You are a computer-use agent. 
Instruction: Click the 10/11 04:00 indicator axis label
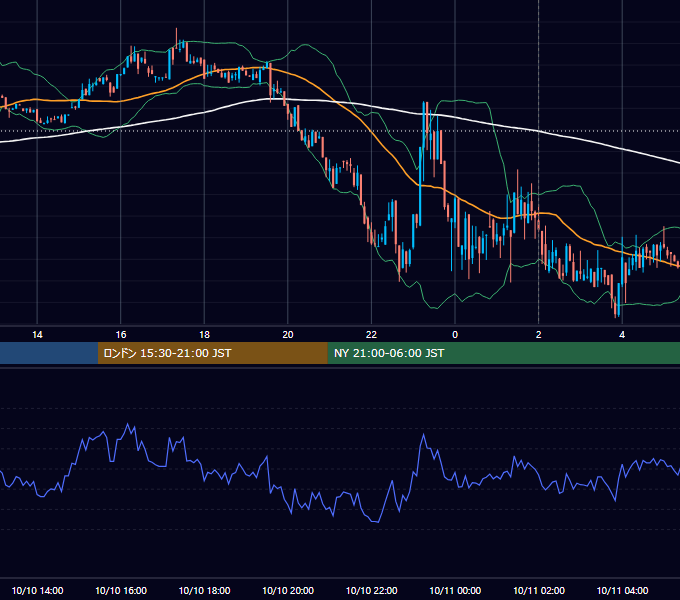click(622, 590)
